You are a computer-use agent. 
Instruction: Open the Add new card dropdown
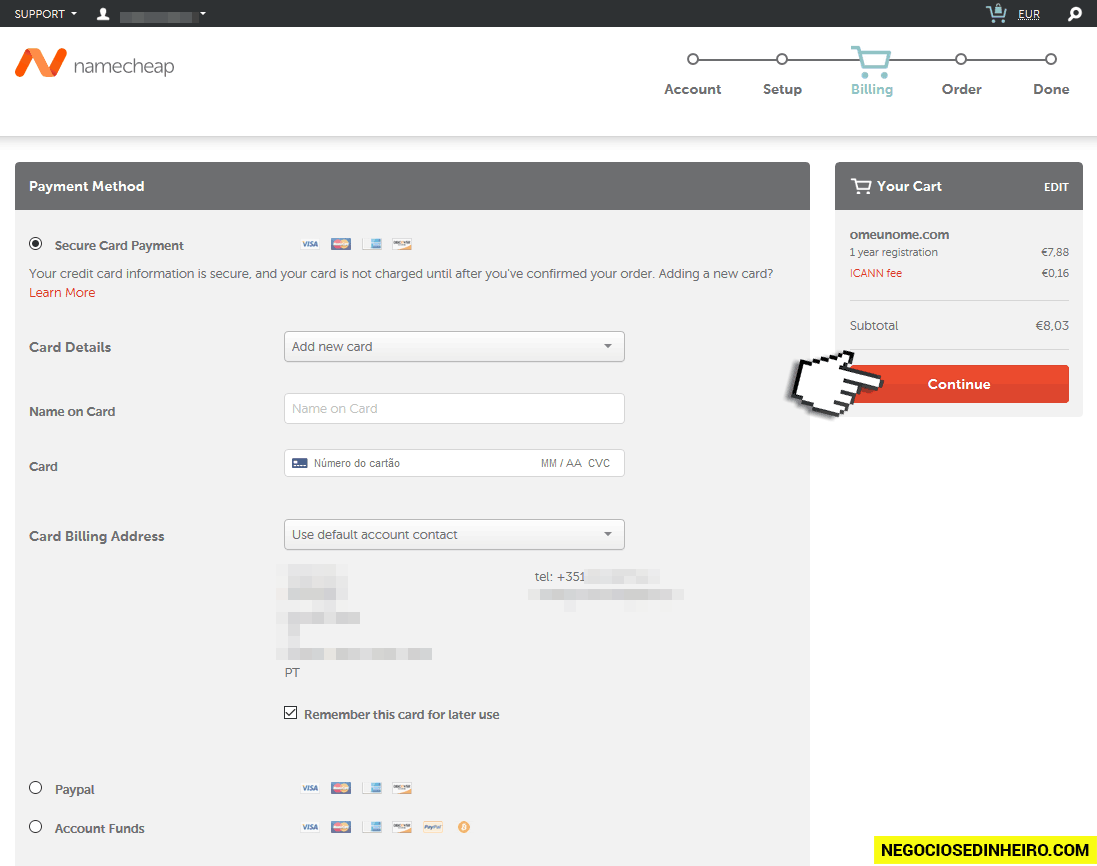[x=454, y=346]
